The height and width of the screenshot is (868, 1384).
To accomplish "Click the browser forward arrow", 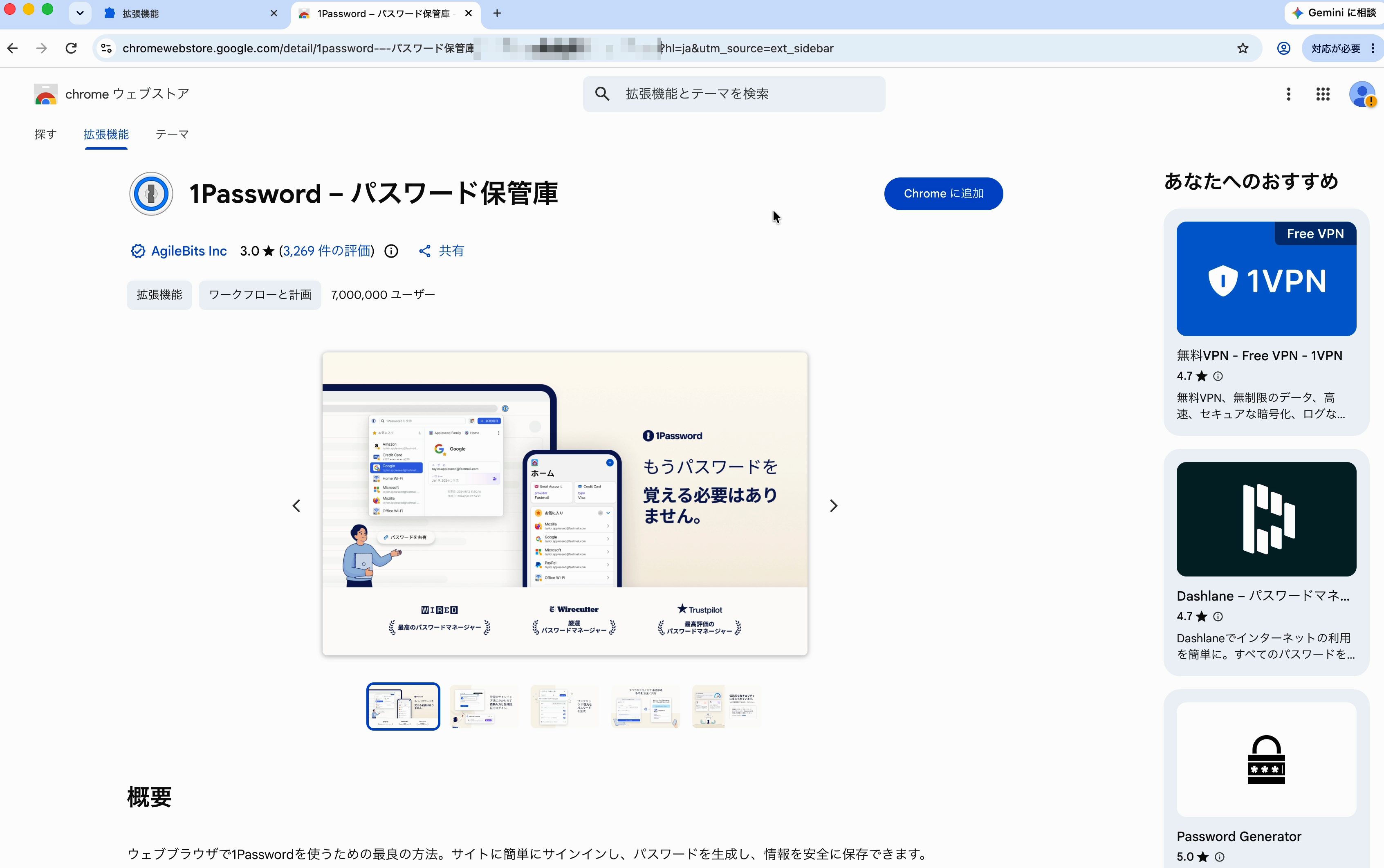I will 41,48.
